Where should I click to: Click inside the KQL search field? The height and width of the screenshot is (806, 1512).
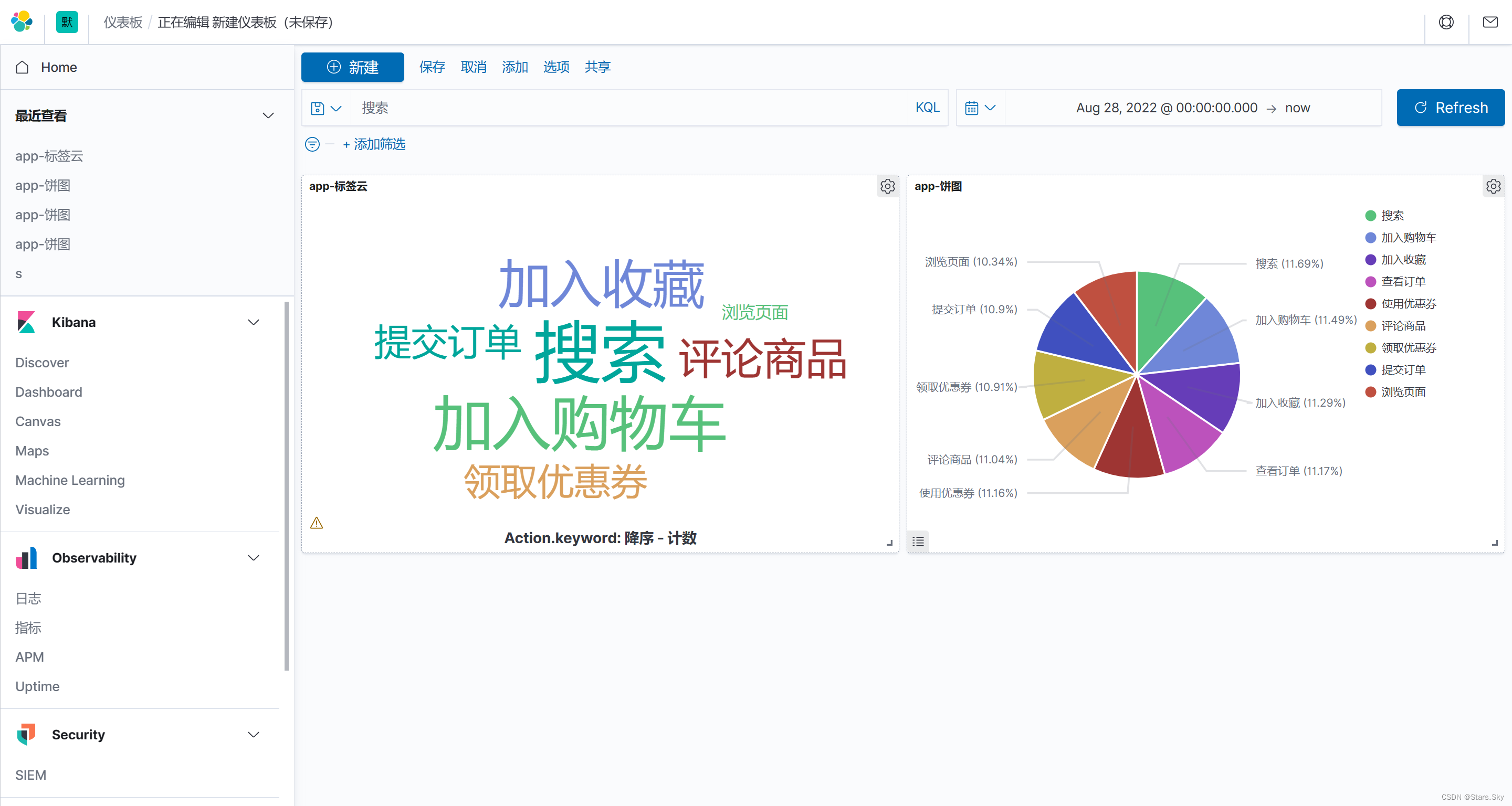(587, 108)
